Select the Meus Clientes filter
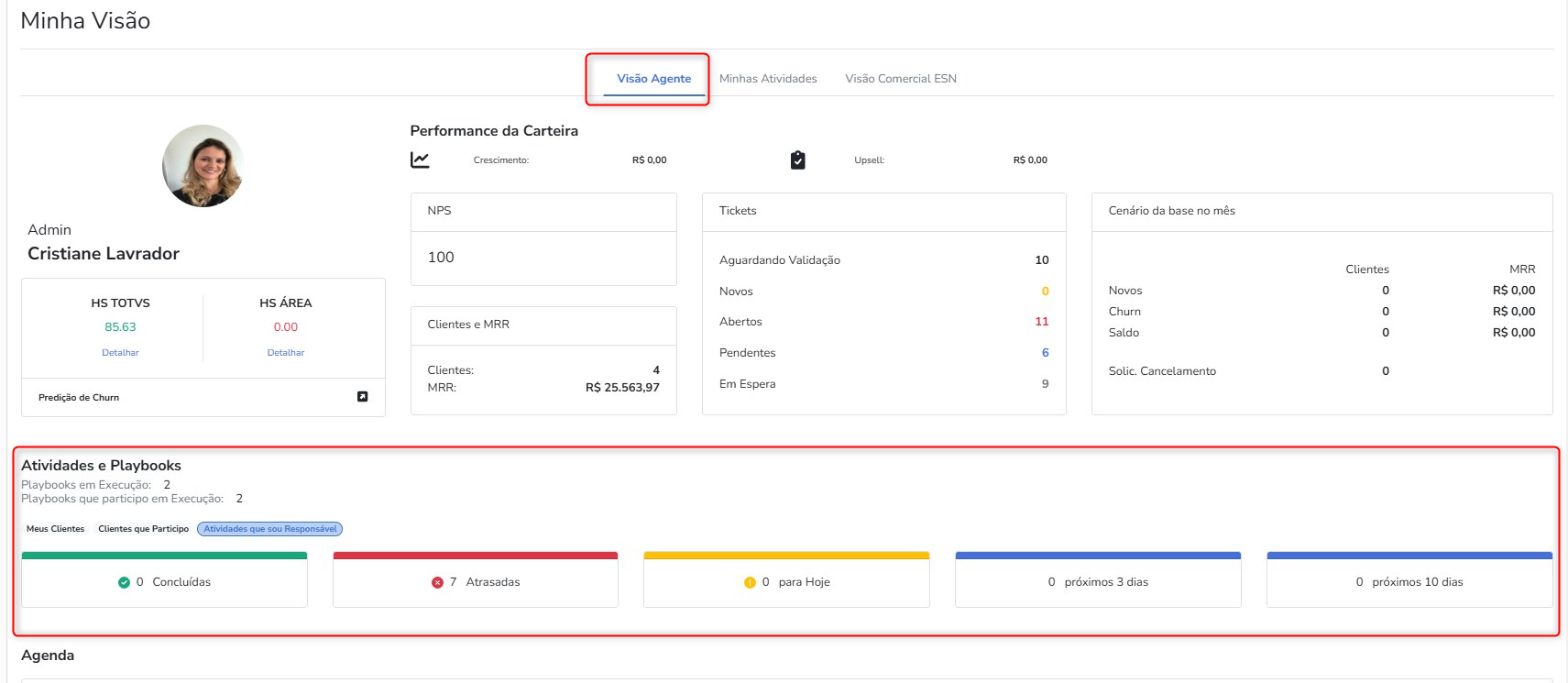The height and width of the screenshot is (683, 1568). pos(55,529)
